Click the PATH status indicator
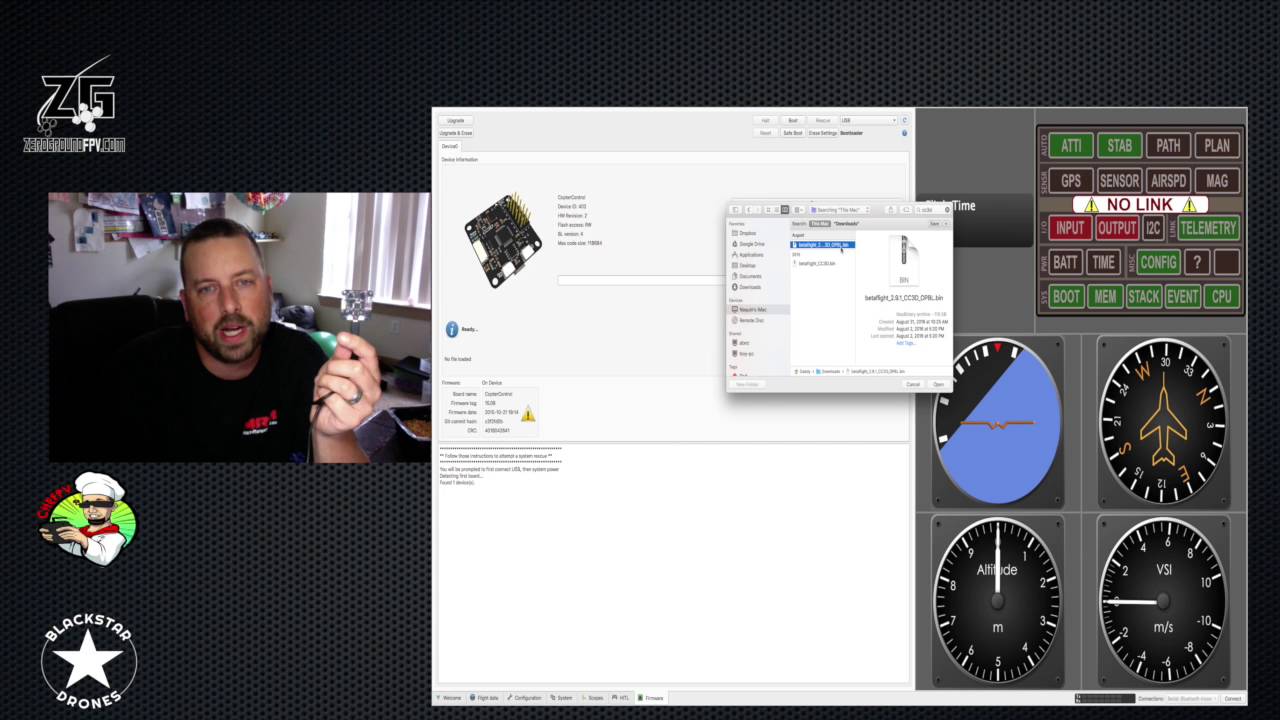 pyautogui.click(x=1168, y=145)
